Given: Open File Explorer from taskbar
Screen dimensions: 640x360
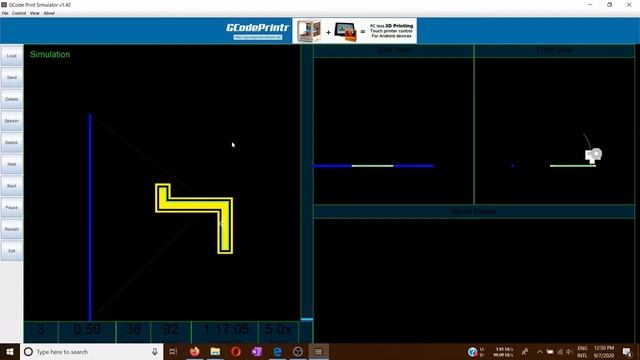Looking at the screenshot, I should tap(215, 351).
